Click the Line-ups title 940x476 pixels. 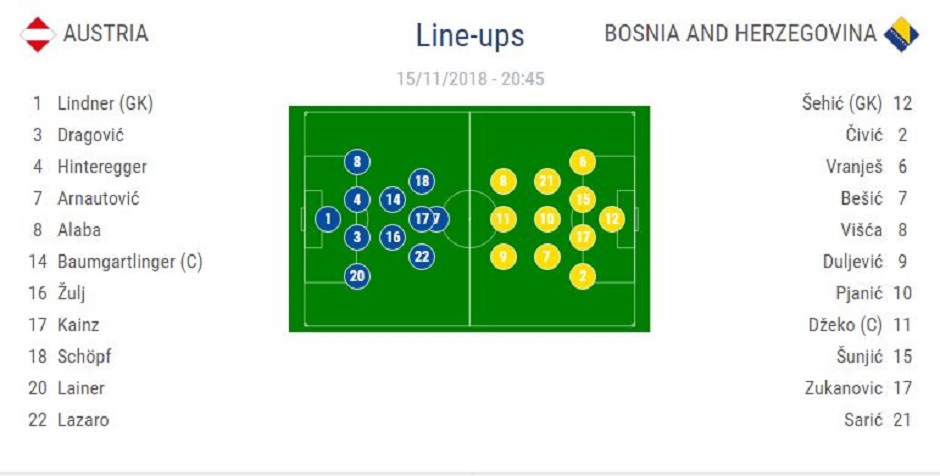(x=470, y=35)
